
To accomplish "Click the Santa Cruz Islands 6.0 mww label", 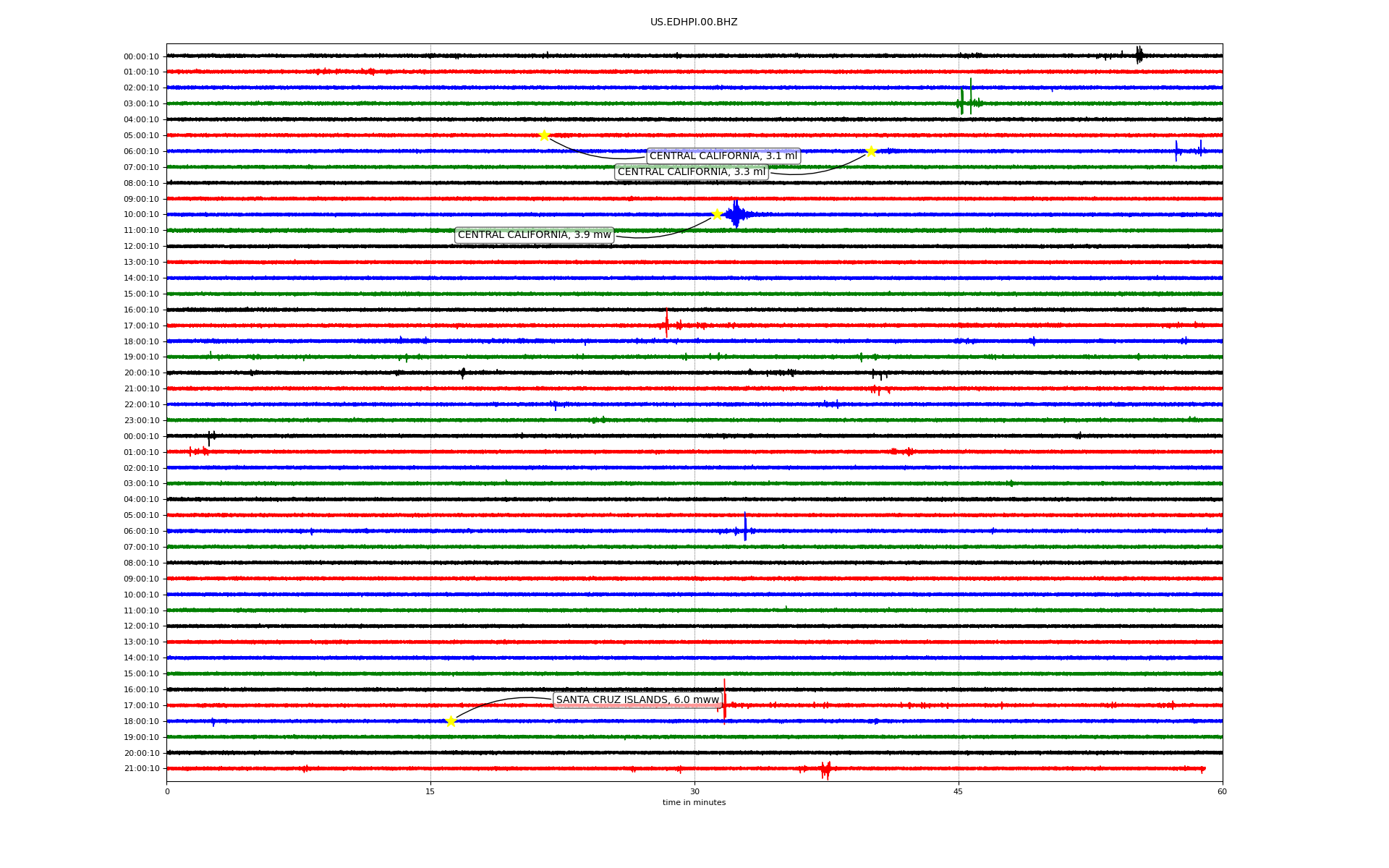I will click(637, 700).
